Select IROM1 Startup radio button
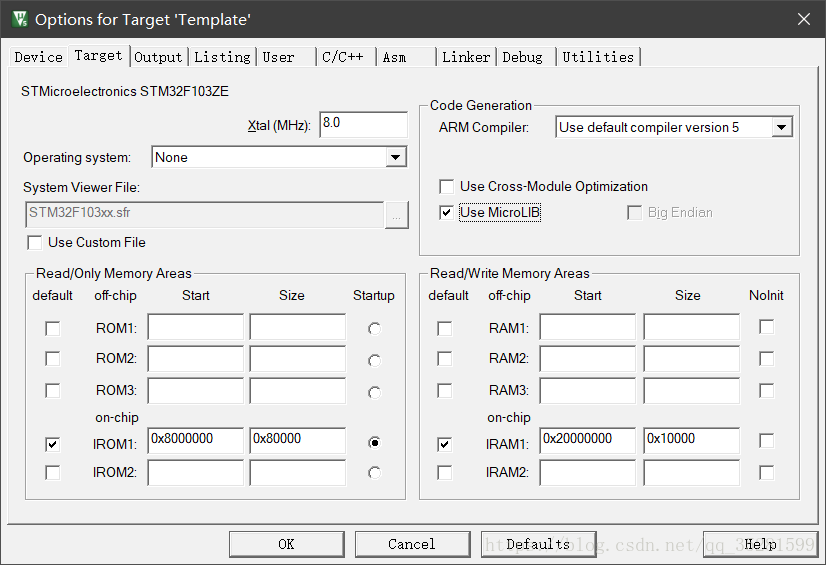 (375, 442)
